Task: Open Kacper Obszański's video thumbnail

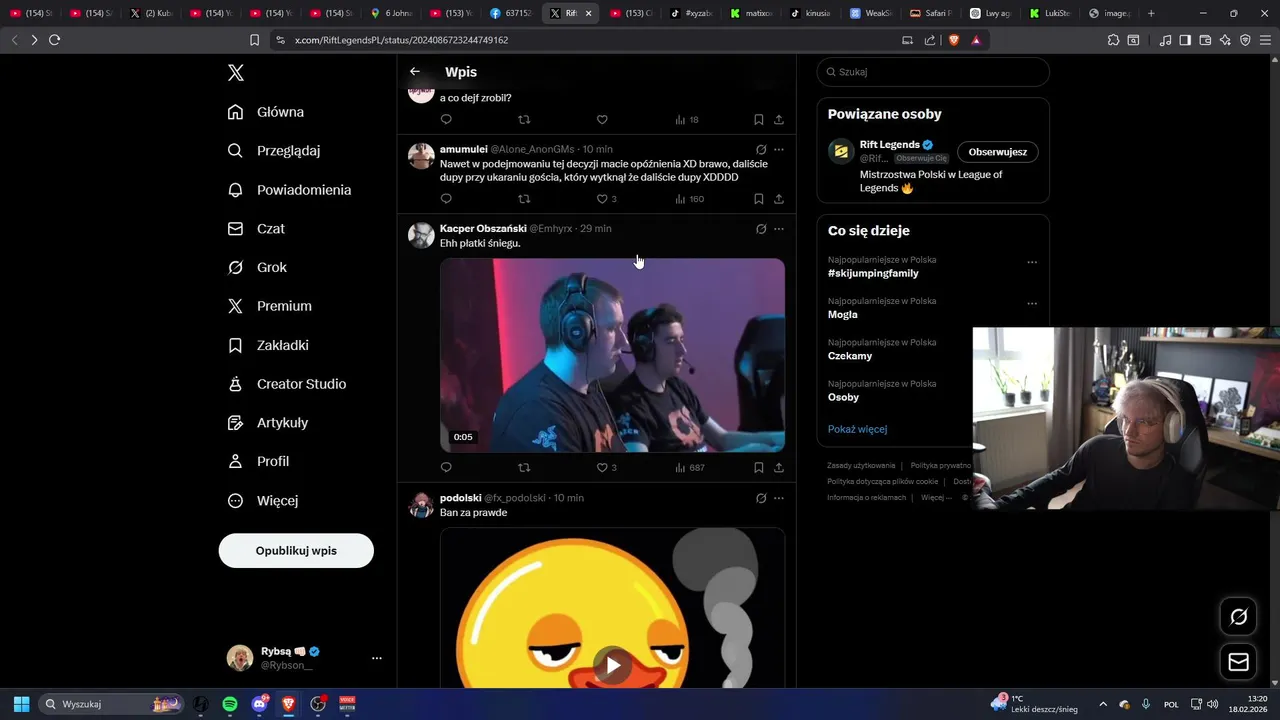Action: [612, 355]
